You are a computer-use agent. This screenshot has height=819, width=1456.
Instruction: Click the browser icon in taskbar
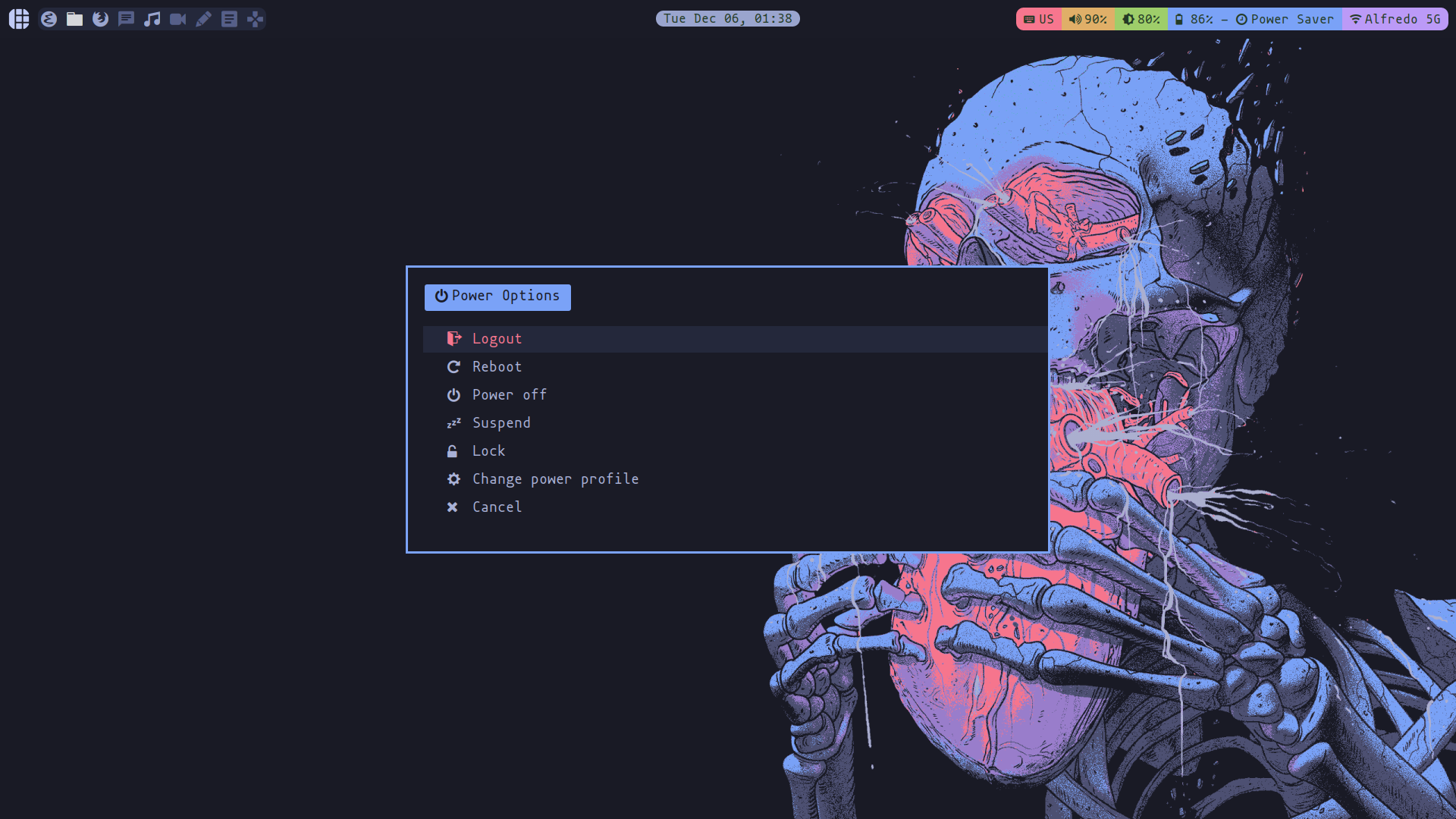[x=99, y=18]
